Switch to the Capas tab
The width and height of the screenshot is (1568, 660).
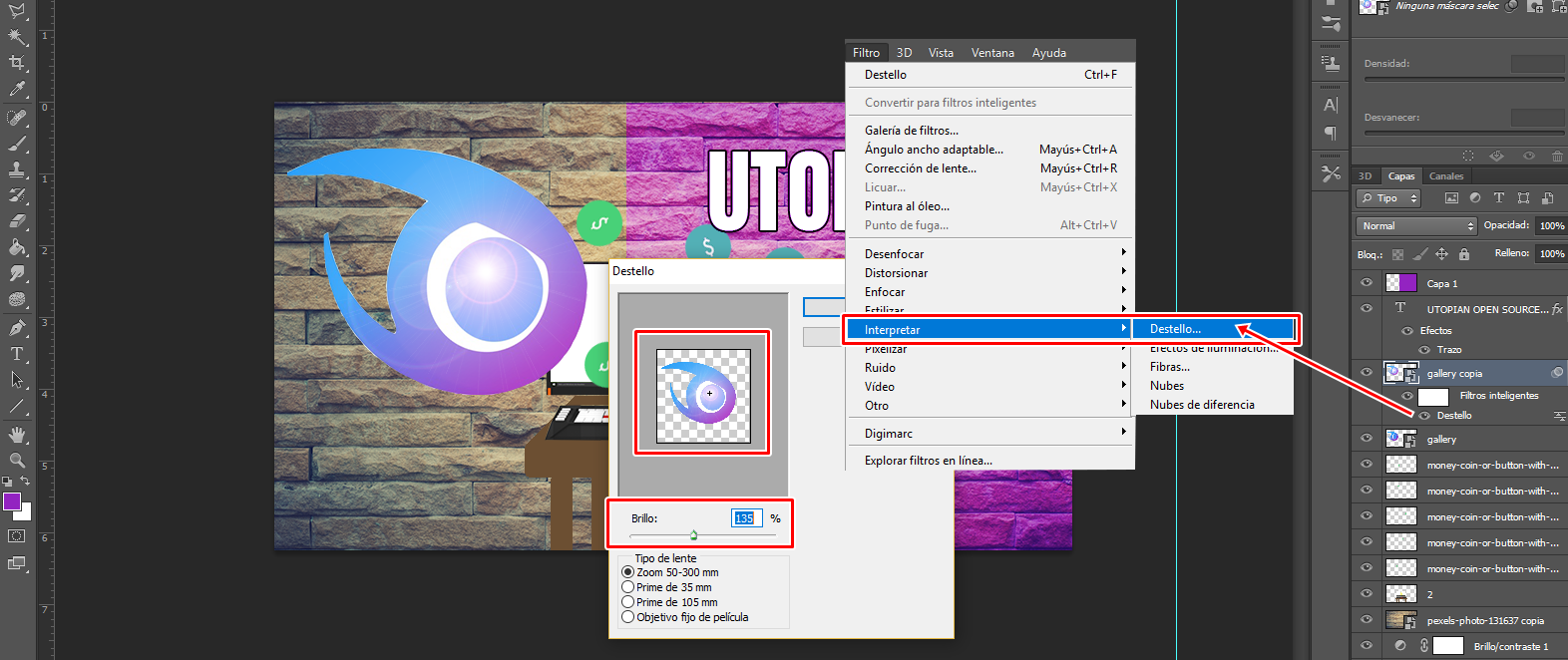point(1401,176)
